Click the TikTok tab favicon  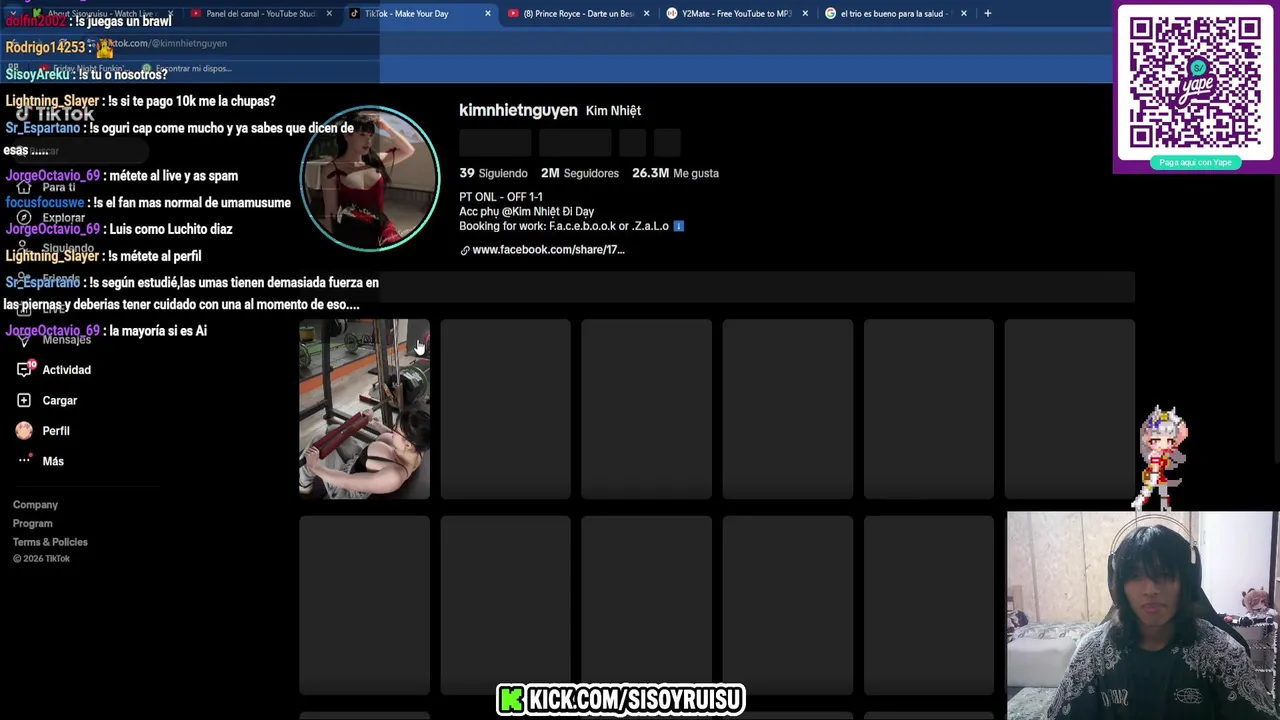tap(354, 13)
